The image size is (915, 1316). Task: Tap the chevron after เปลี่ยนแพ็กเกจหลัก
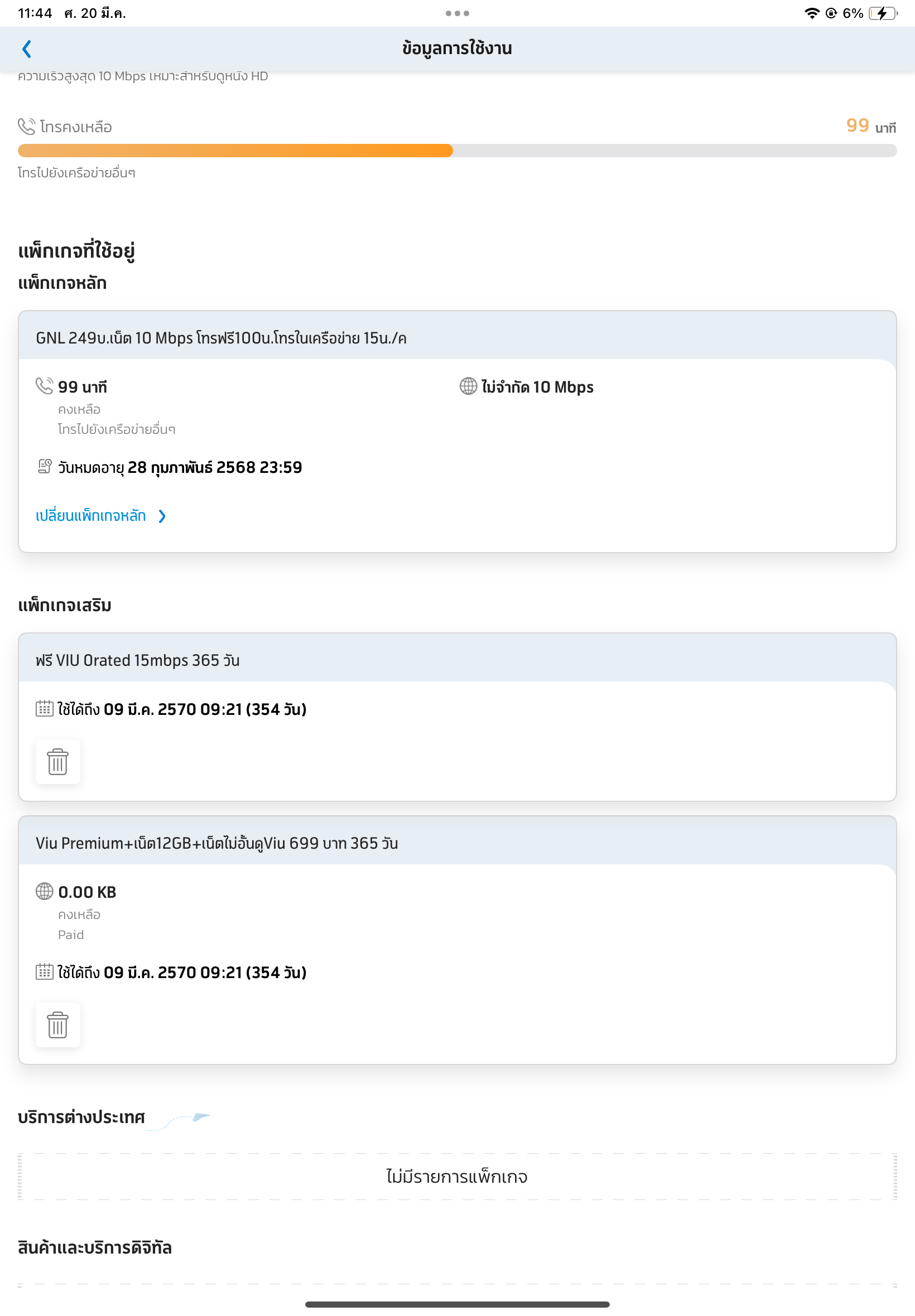[x=162, y=516]
